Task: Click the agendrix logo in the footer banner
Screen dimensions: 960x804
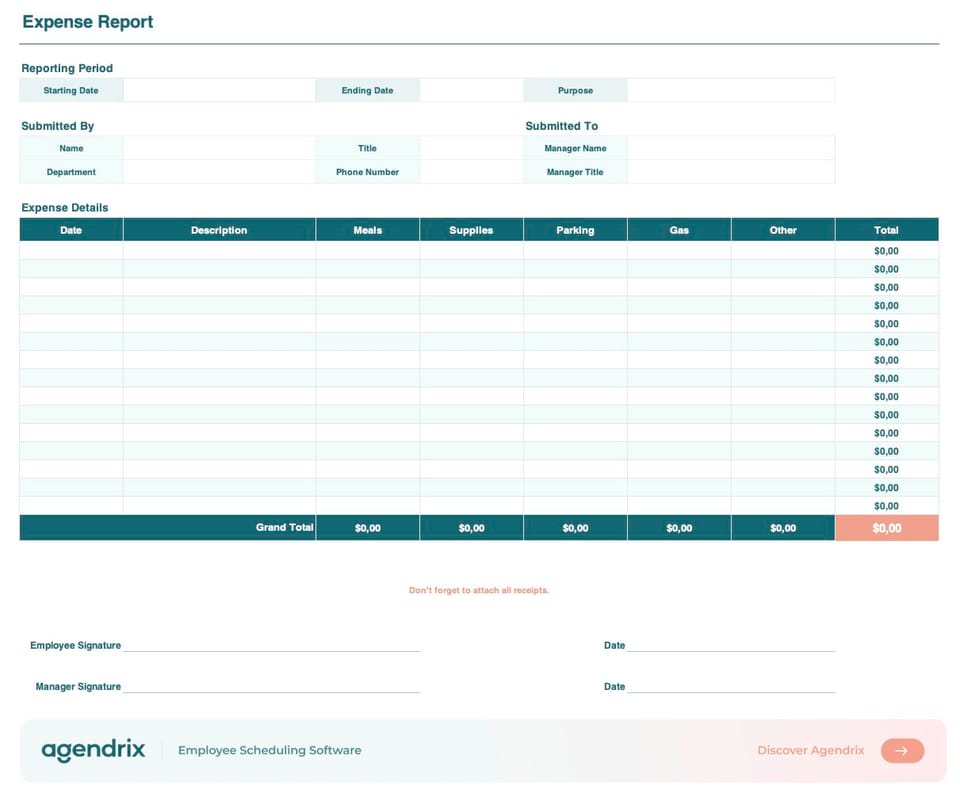Action: point(93,750)
